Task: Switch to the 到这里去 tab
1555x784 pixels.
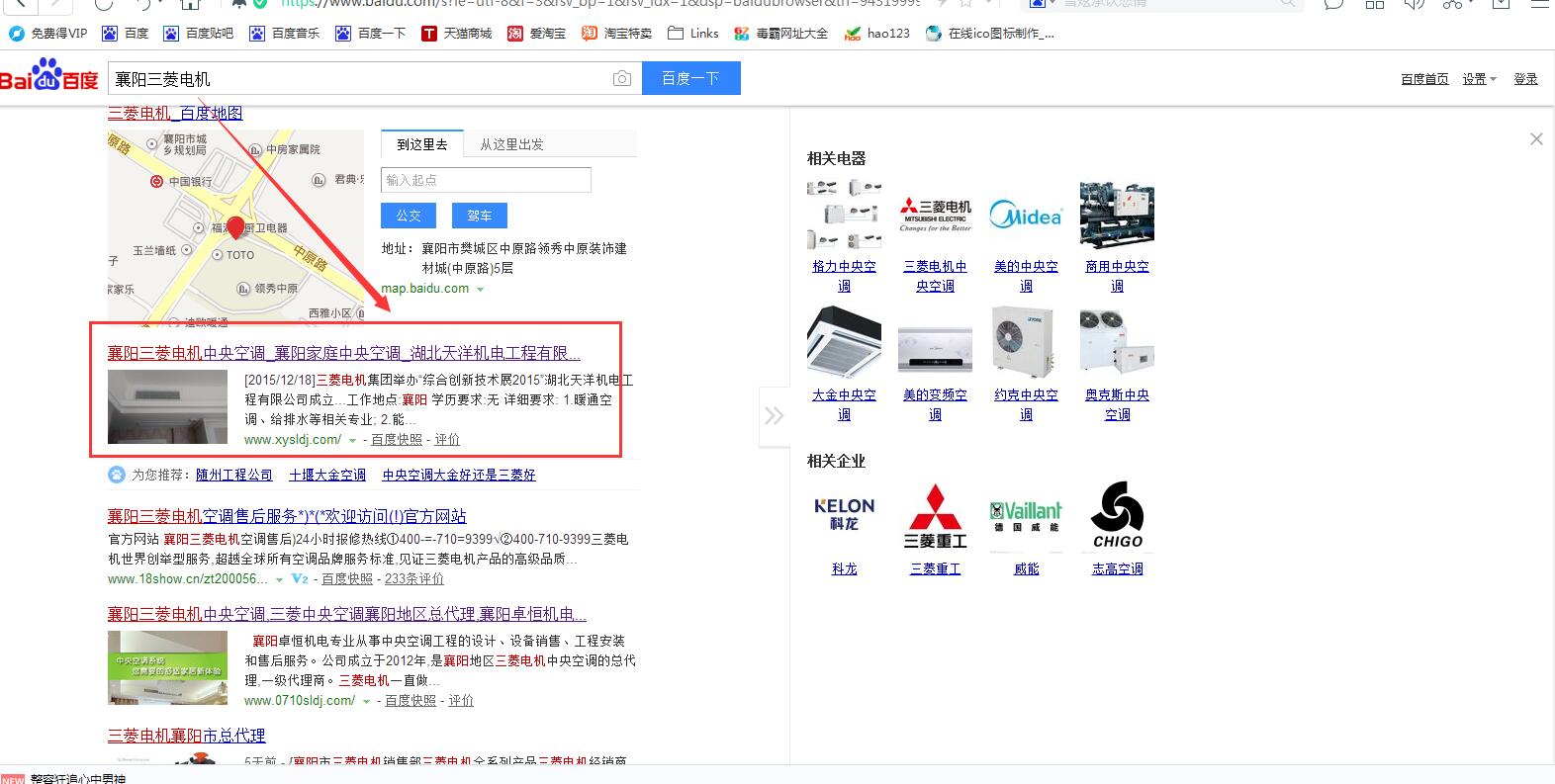Action: click(x=422, y=144)
